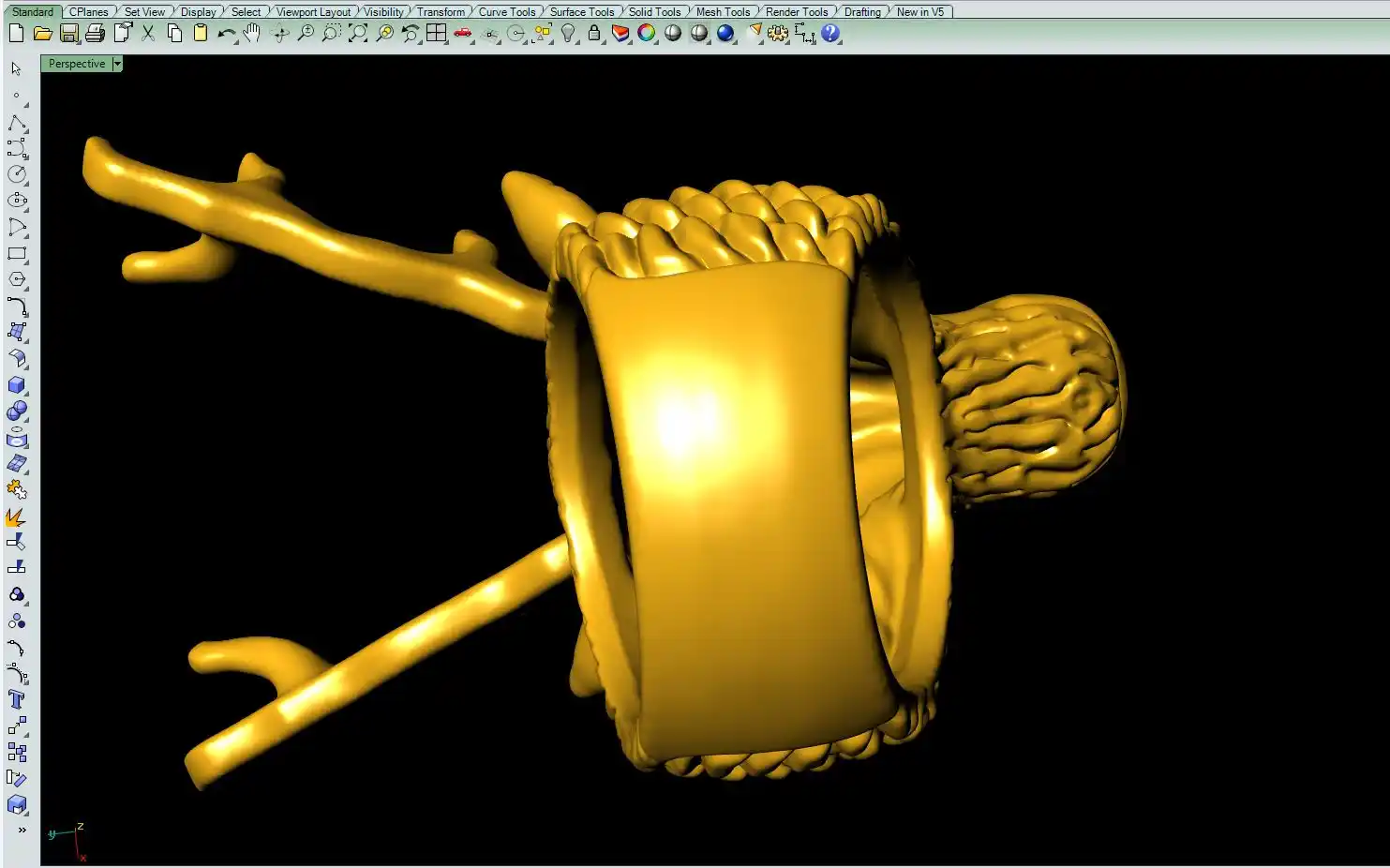Open the color wheel material editor
The width and height of the screenshot is (1390, 868).
coord(647,33)
